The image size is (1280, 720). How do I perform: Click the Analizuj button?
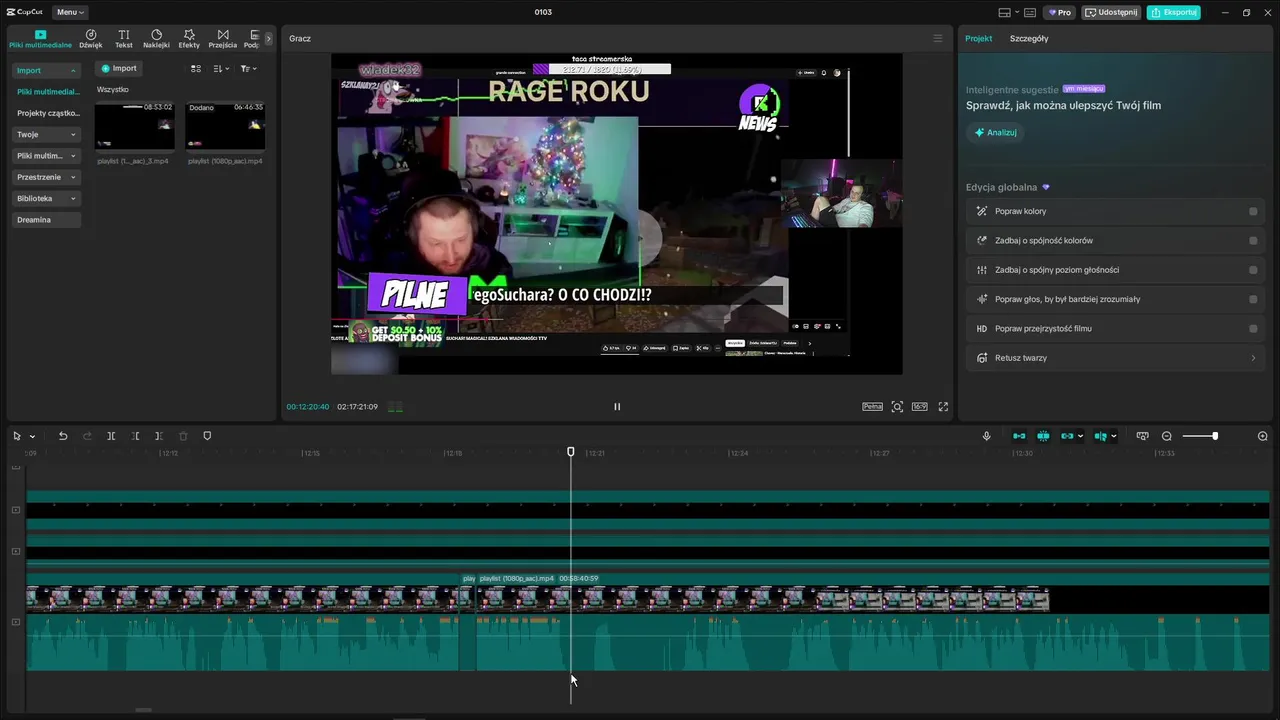[996, 132]
